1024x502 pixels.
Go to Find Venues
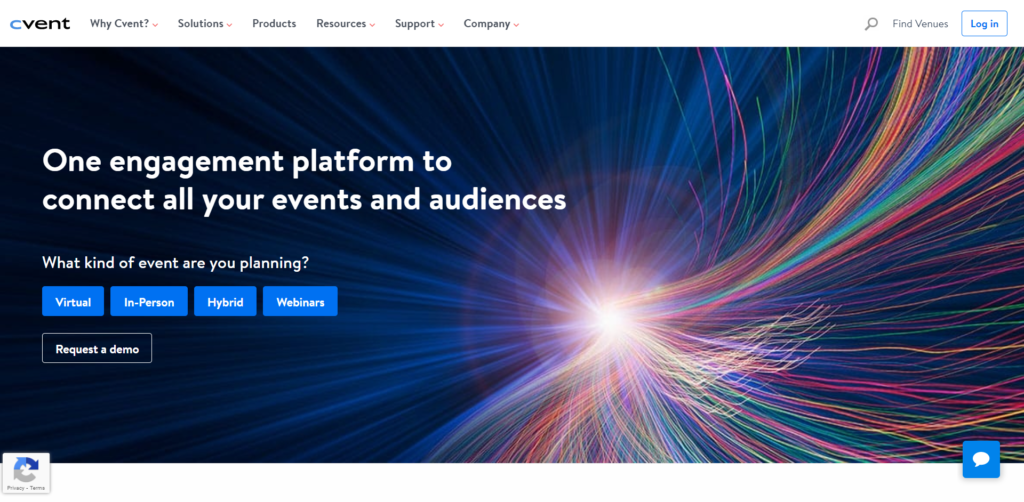(920, 24)
